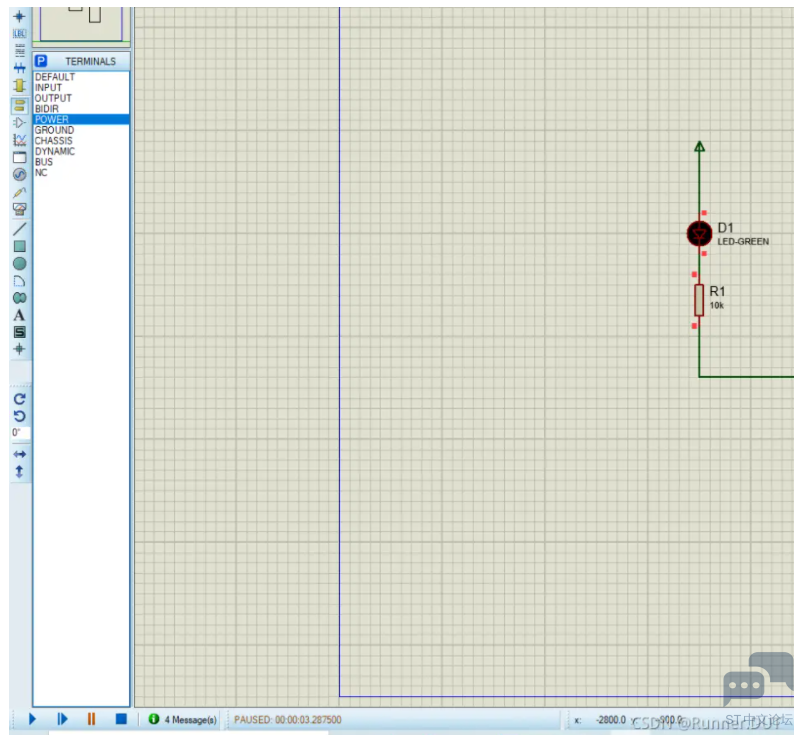The width and height of the screenshot is (802, 735).
Task: Click the vertical mirror flip icon
Action: coord(19,471)
